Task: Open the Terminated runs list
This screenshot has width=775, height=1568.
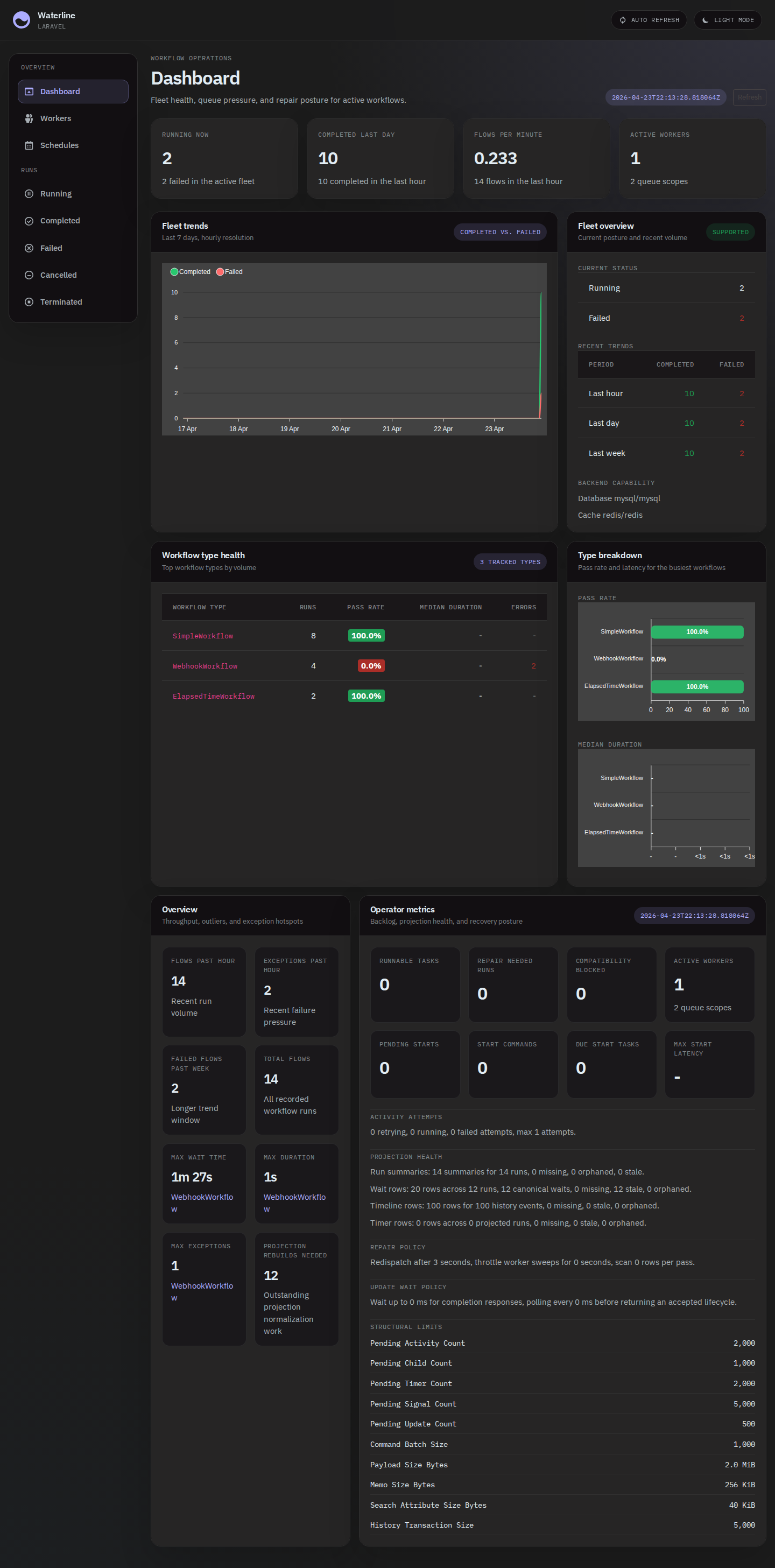Action: (x=73, y=302)
